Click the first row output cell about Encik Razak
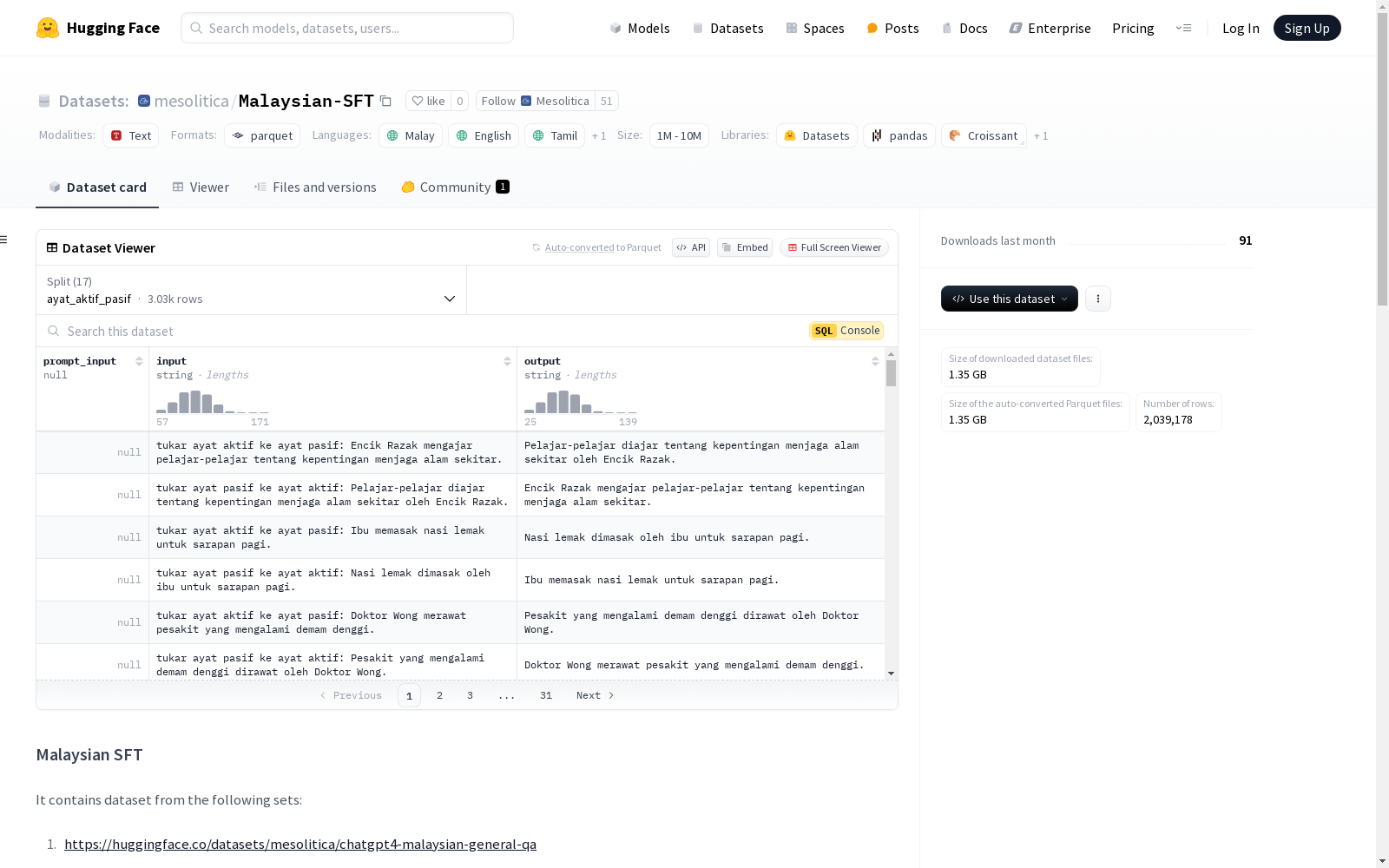Viewport: 1389px width, 868px height. pyautogui.click(x=701, y=452)
